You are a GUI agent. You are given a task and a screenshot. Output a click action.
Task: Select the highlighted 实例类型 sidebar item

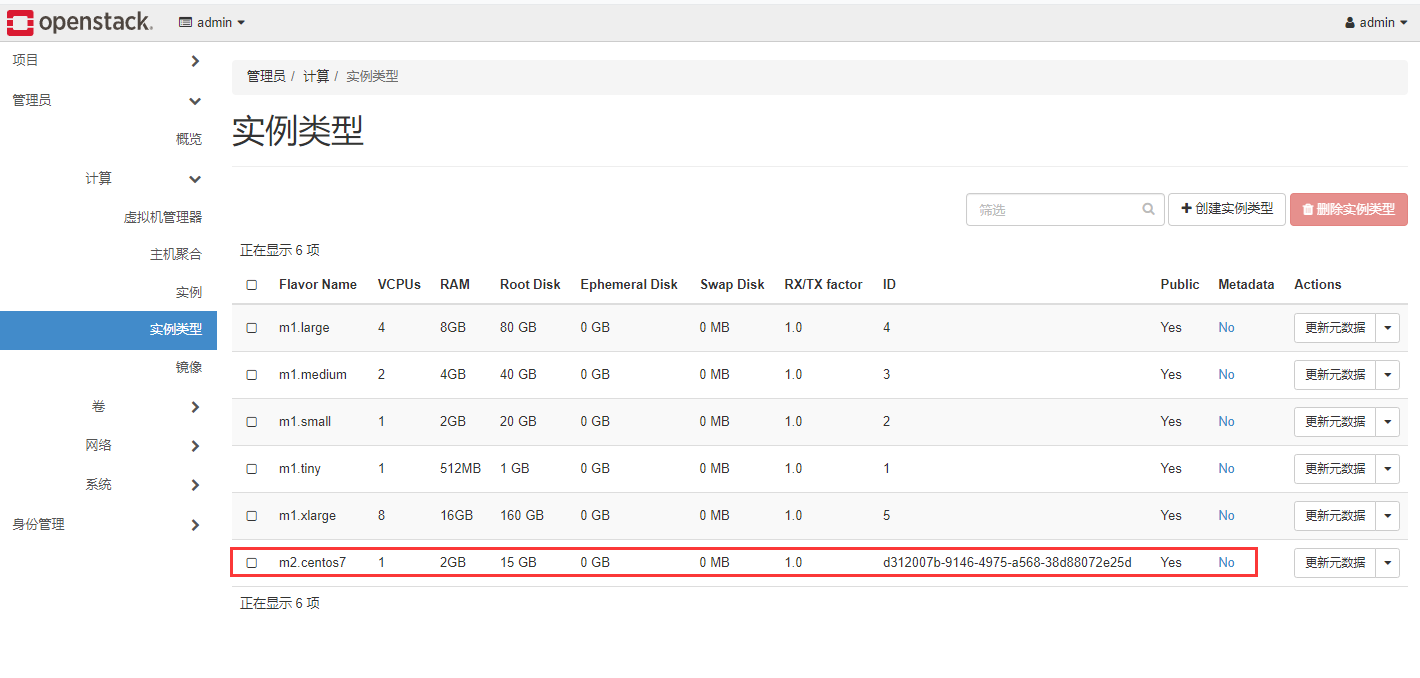pyautogui.click(x=108, y=329)
